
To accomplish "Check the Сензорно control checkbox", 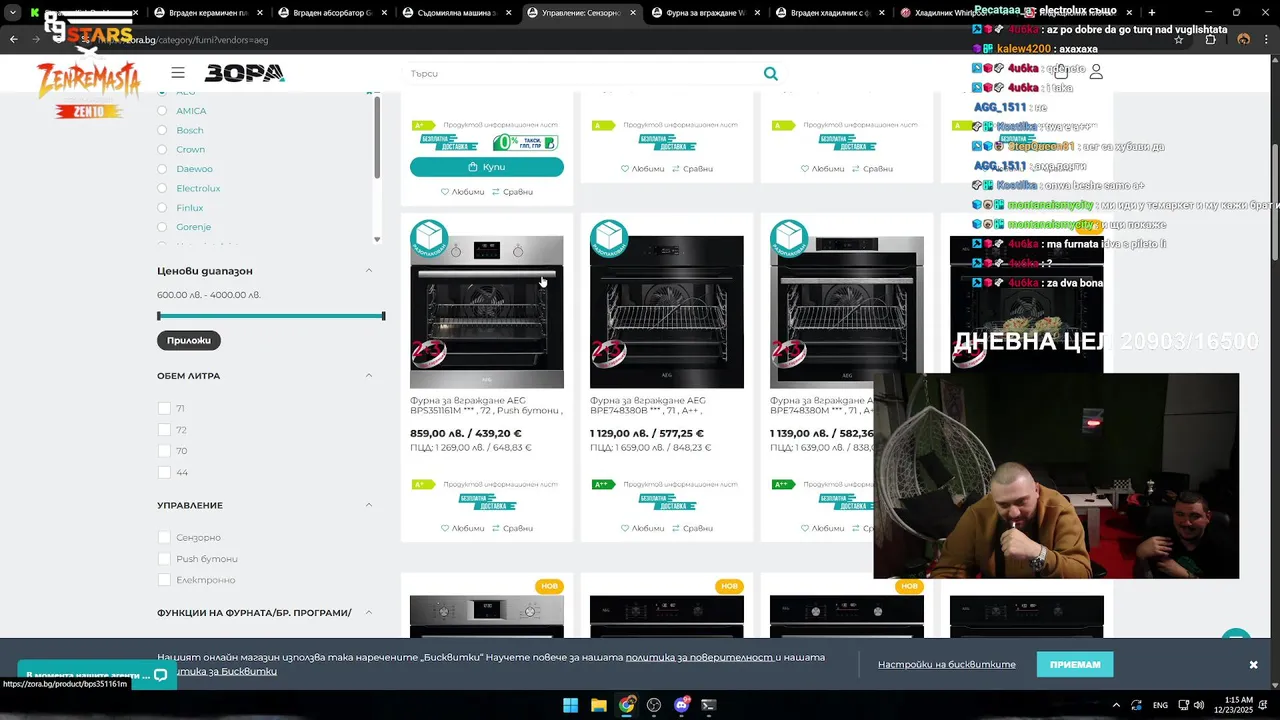I will click(164, 537).
